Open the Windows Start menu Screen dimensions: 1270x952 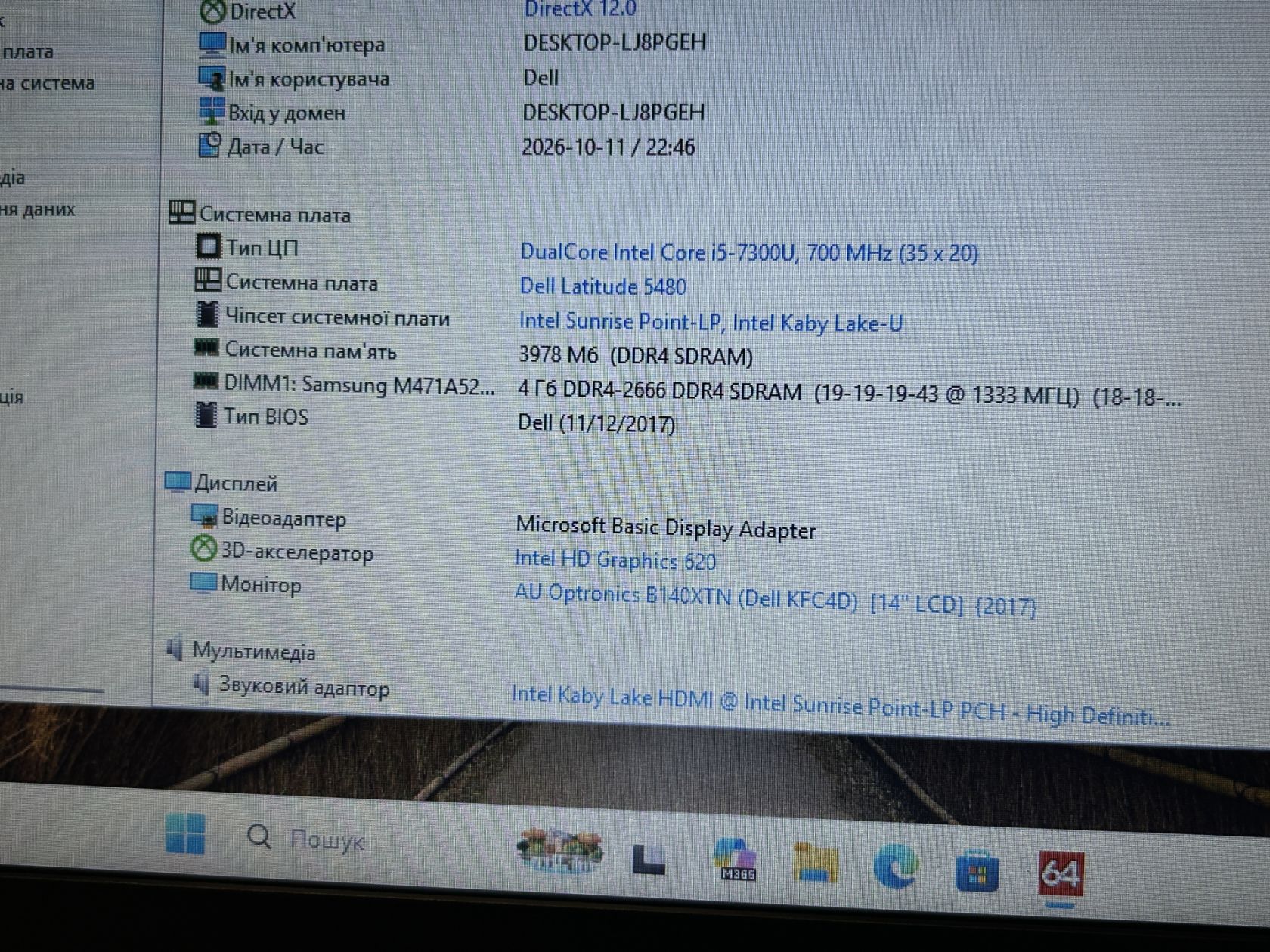[x=185, y=833]
